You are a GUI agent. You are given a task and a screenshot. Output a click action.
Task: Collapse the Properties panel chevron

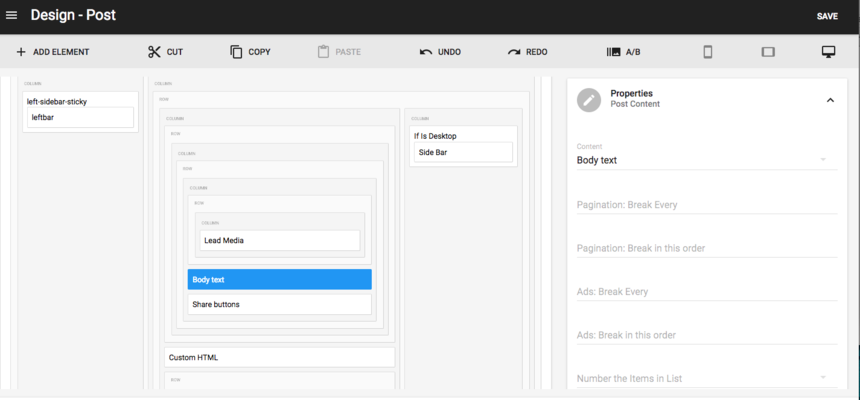[830, 99]
